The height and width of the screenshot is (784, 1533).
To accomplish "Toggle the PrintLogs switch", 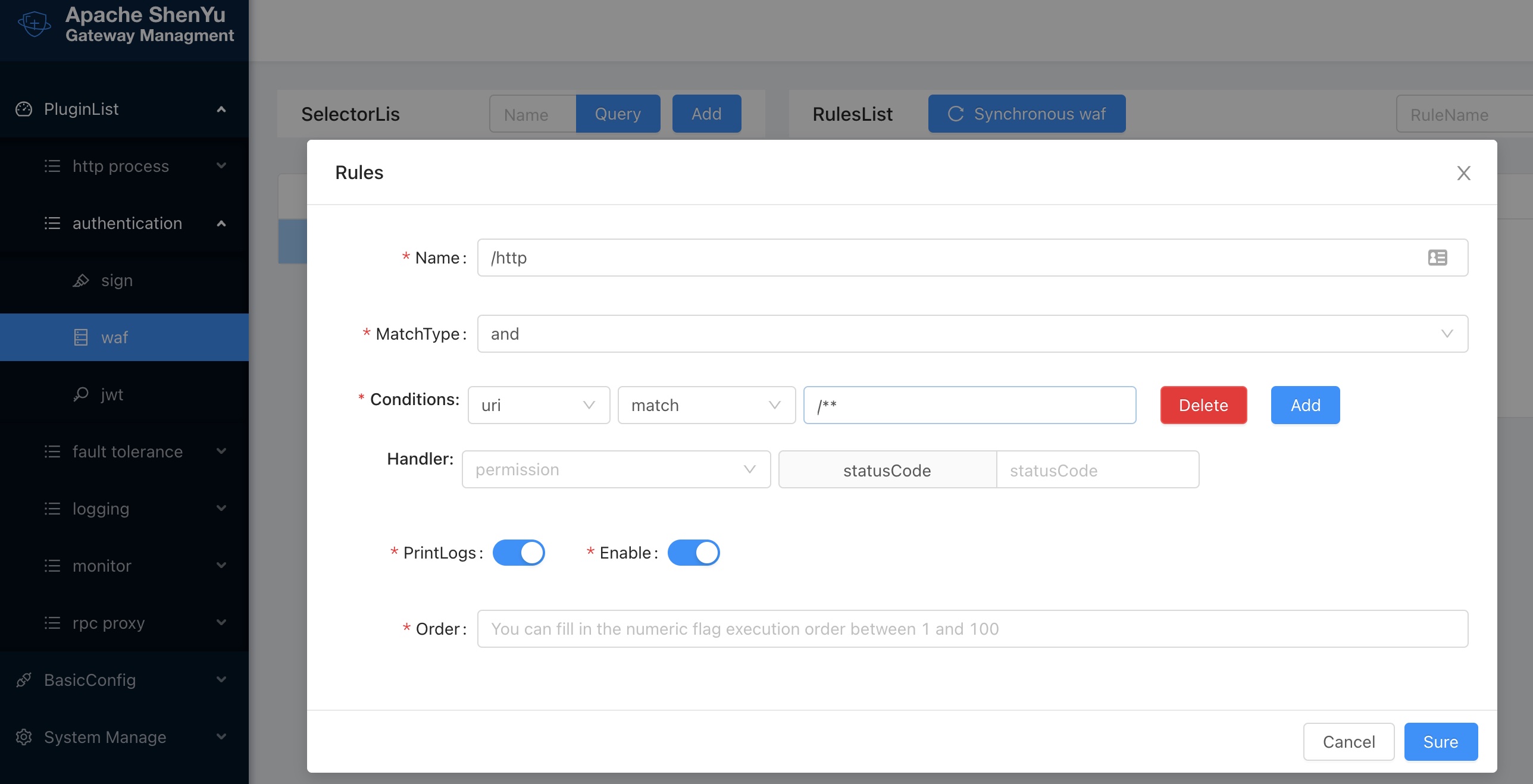I will coord(518,553).
